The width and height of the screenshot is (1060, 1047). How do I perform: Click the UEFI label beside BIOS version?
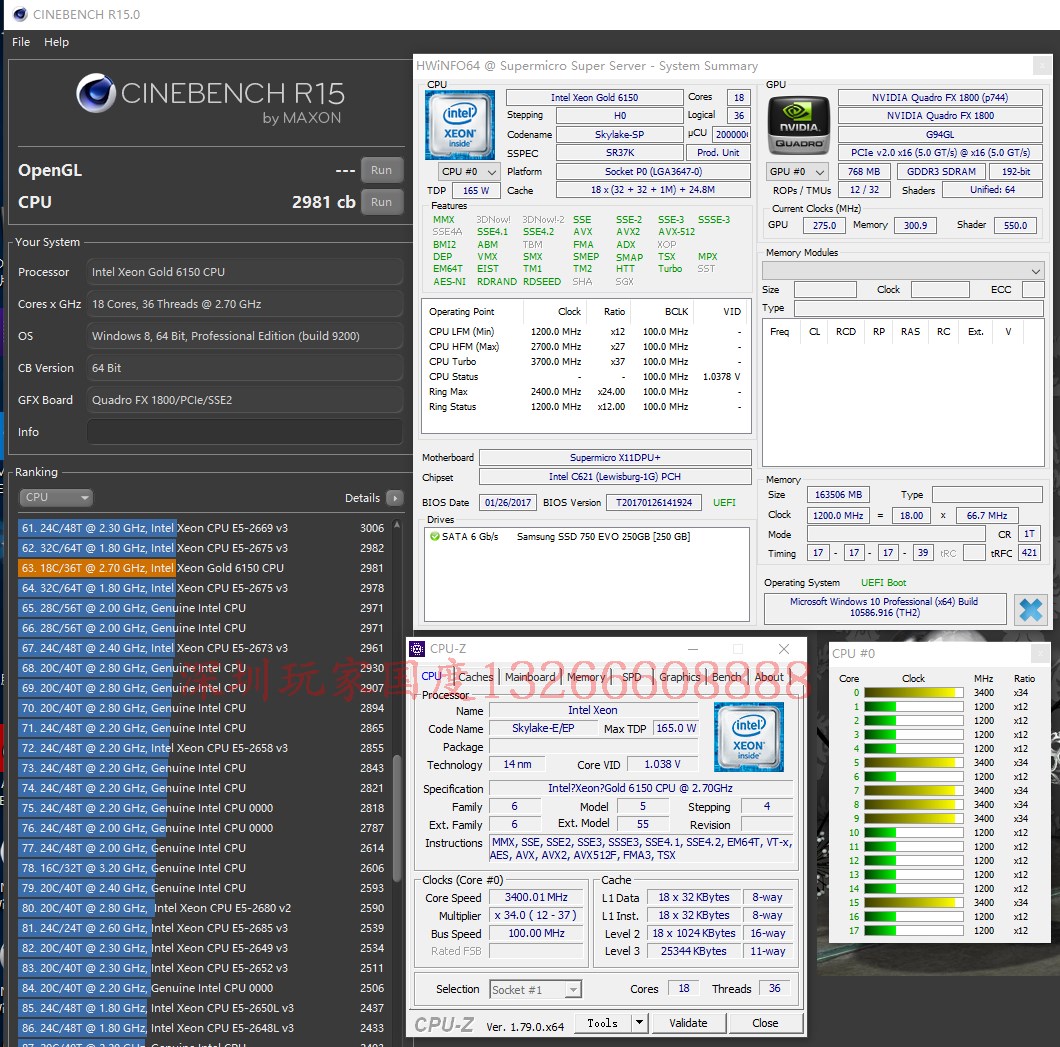pos(724,503)
